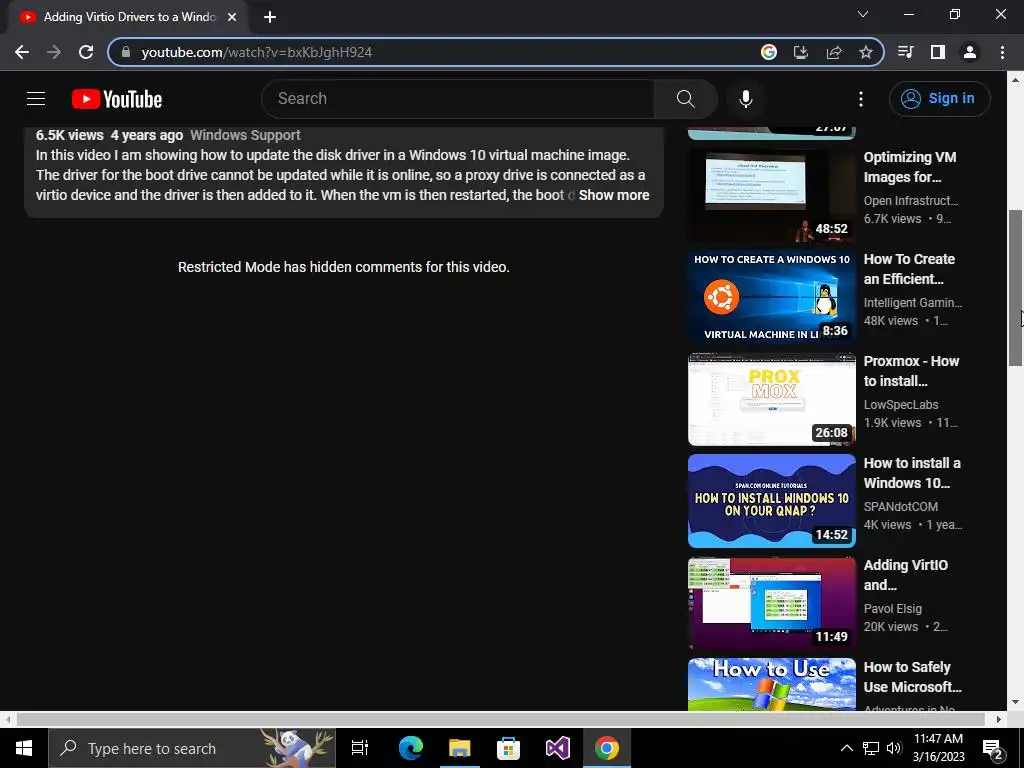Click the taskbar Type here to search box

pyautogui.click(x=192, y=748)
